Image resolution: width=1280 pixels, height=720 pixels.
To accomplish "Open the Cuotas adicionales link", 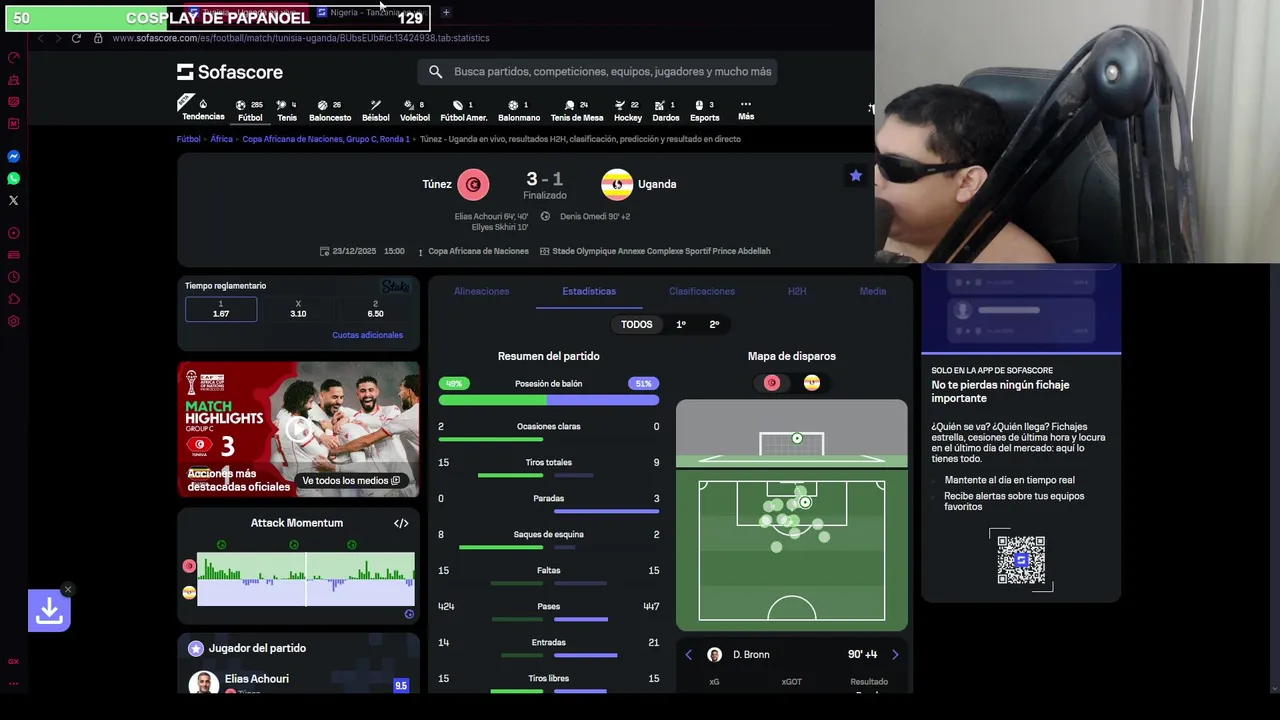I will pos(367,335).
